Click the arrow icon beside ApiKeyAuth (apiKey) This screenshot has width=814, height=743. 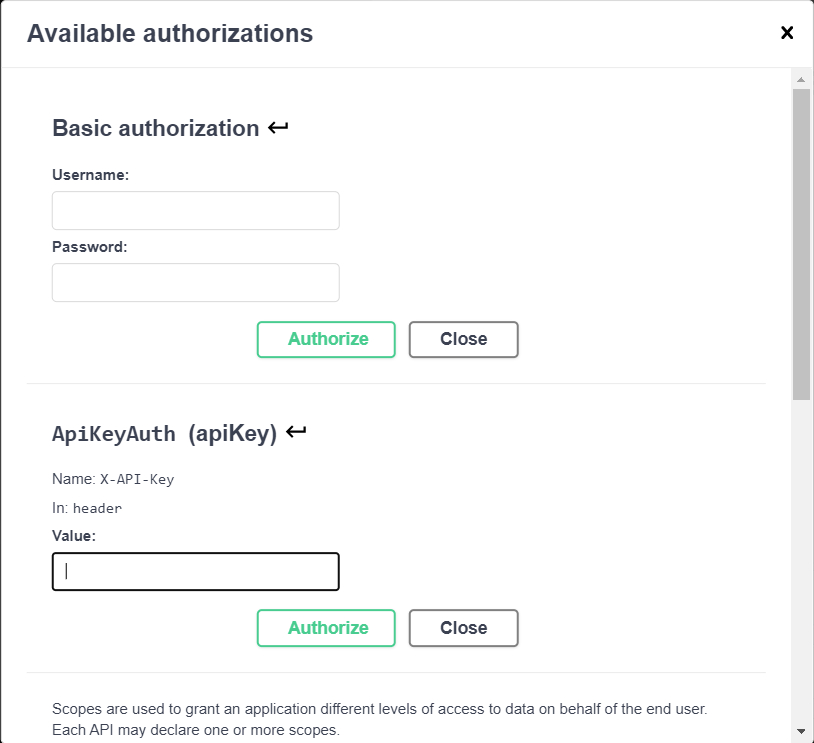(x=296, y=431)
